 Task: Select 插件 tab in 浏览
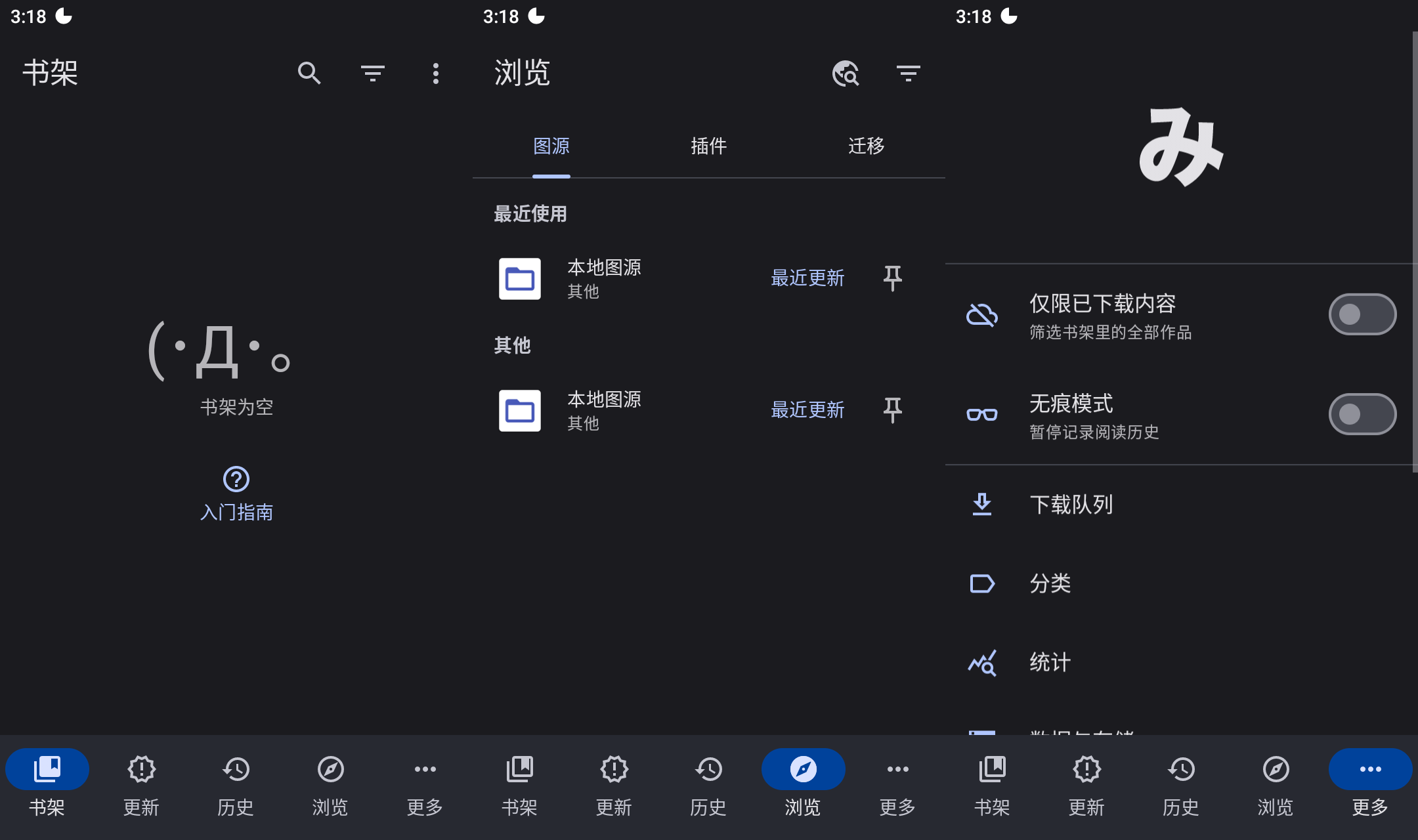(707, 146)
